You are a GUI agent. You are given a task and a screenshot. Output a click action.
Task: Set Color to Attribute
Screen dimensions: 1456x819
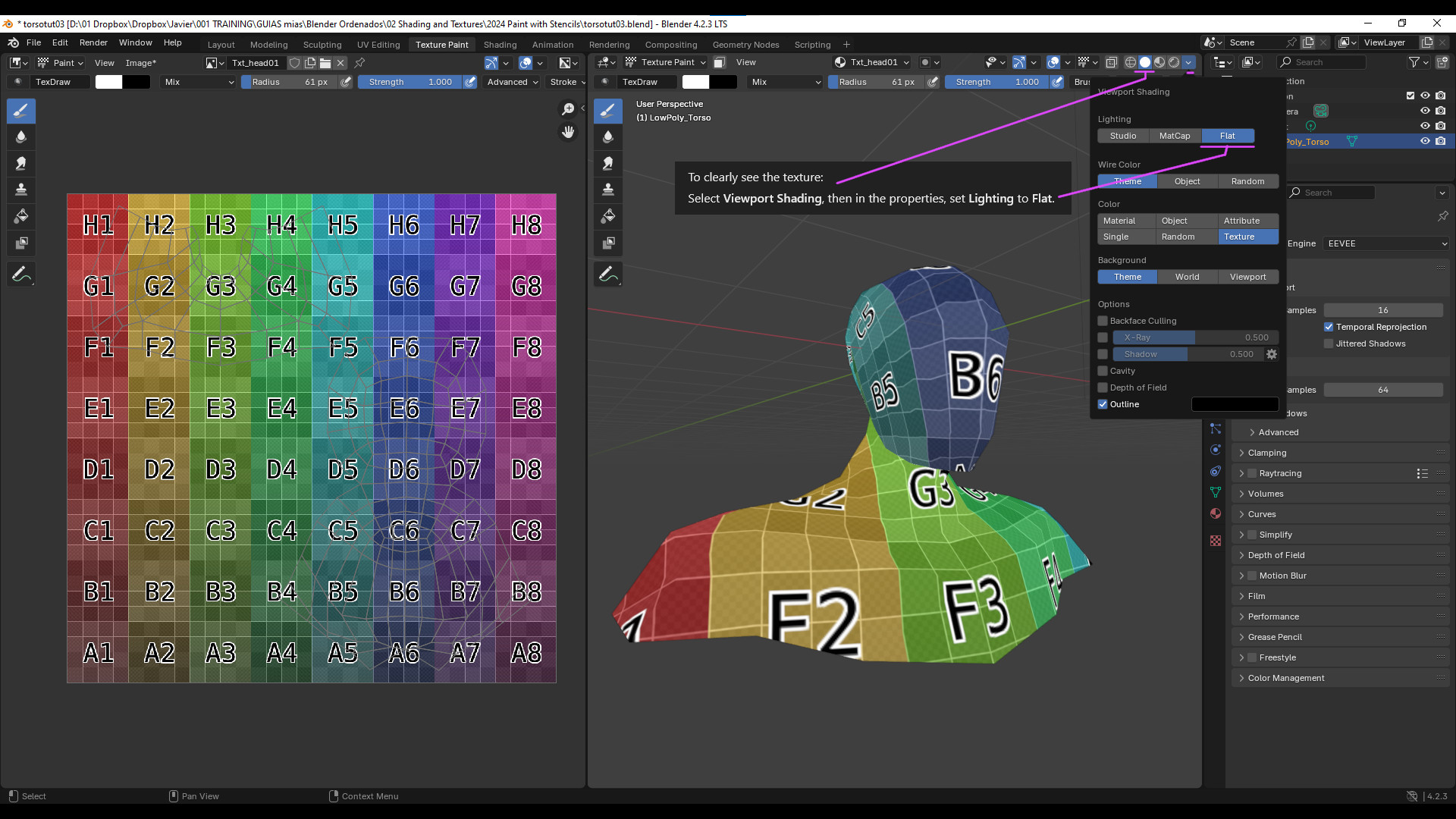pyautogui.click(x=1248, y=221)
